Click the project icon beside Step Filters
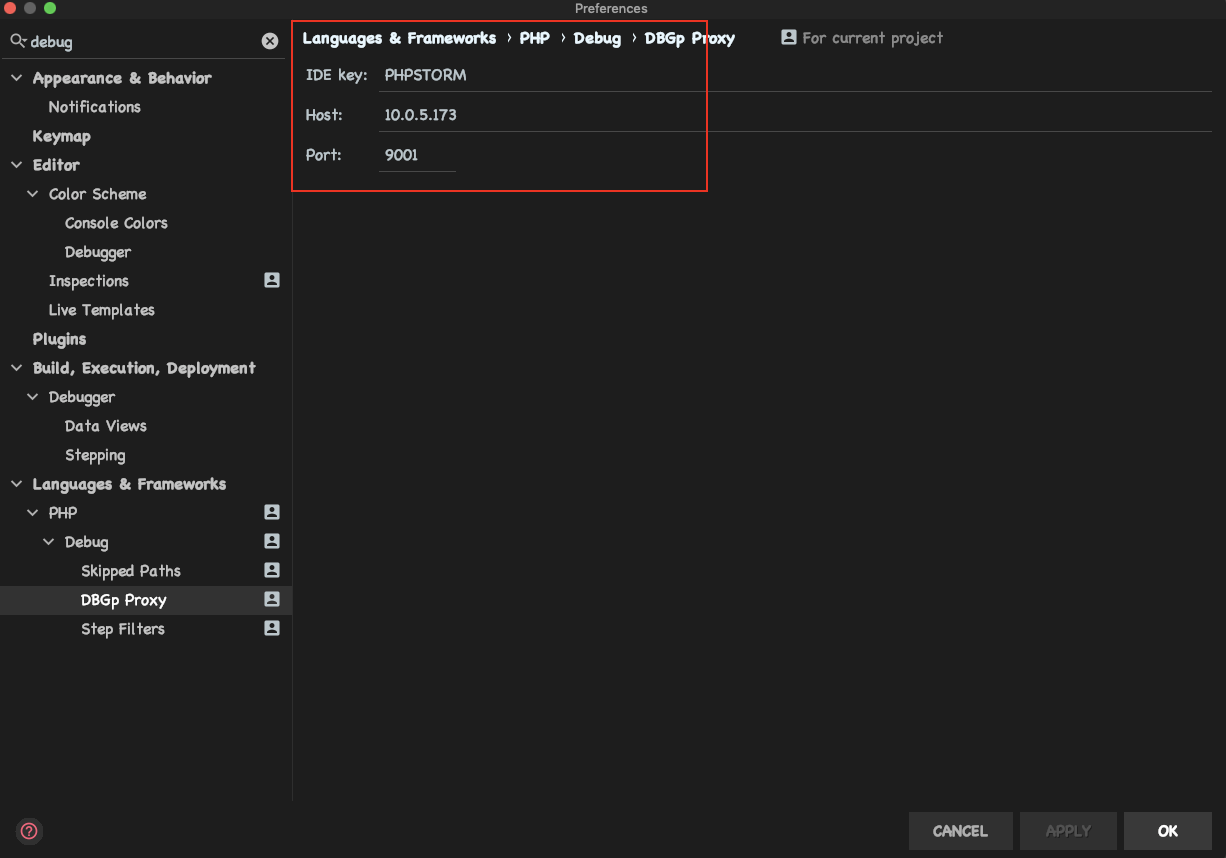The width and height of the screenshot is (1226, 858). coord(272,628)
